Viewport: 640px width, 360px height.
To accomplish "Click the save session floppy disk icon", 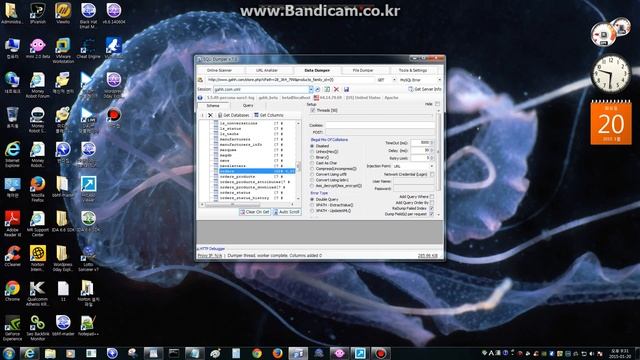I will click(346, 89).
